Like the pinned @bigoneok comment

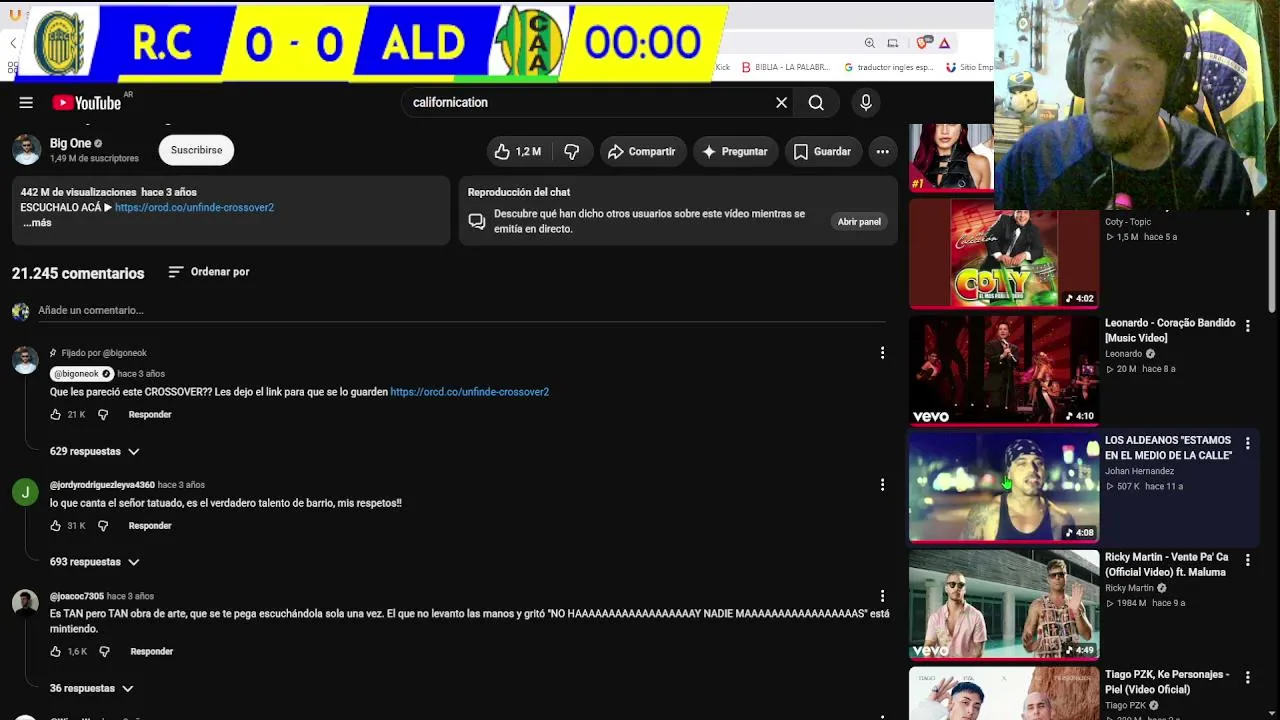click(56, 414)
